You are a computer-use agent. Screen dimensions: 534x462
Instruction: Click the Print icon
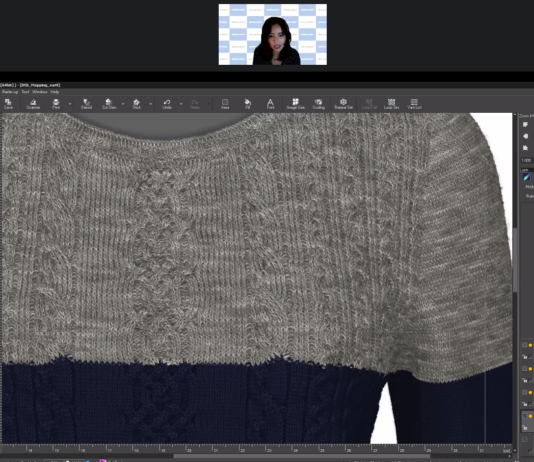56,103
